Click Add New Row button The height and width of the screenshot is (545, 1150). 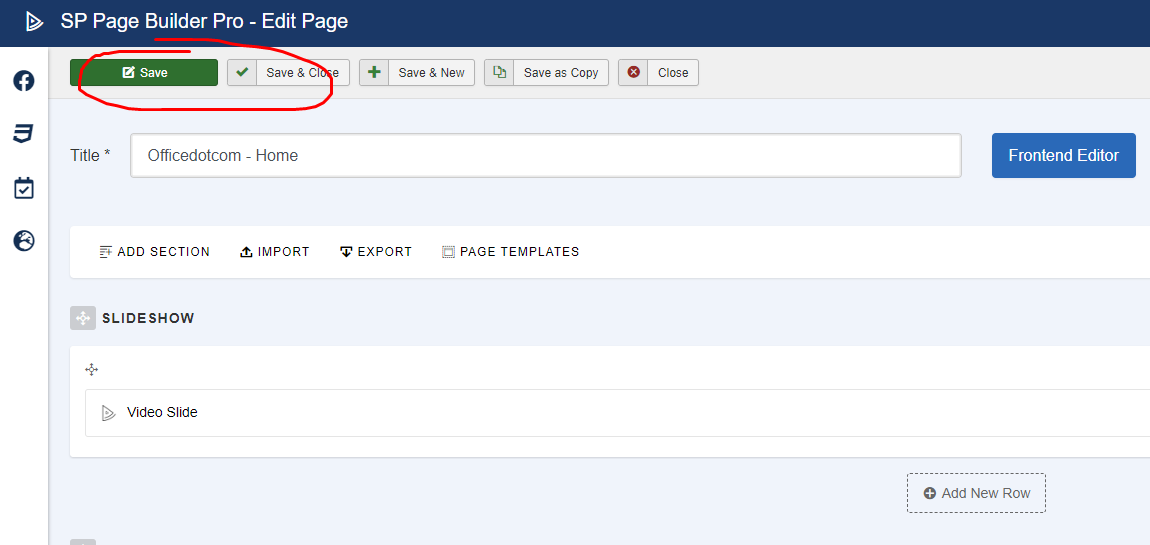click(976, 493)
